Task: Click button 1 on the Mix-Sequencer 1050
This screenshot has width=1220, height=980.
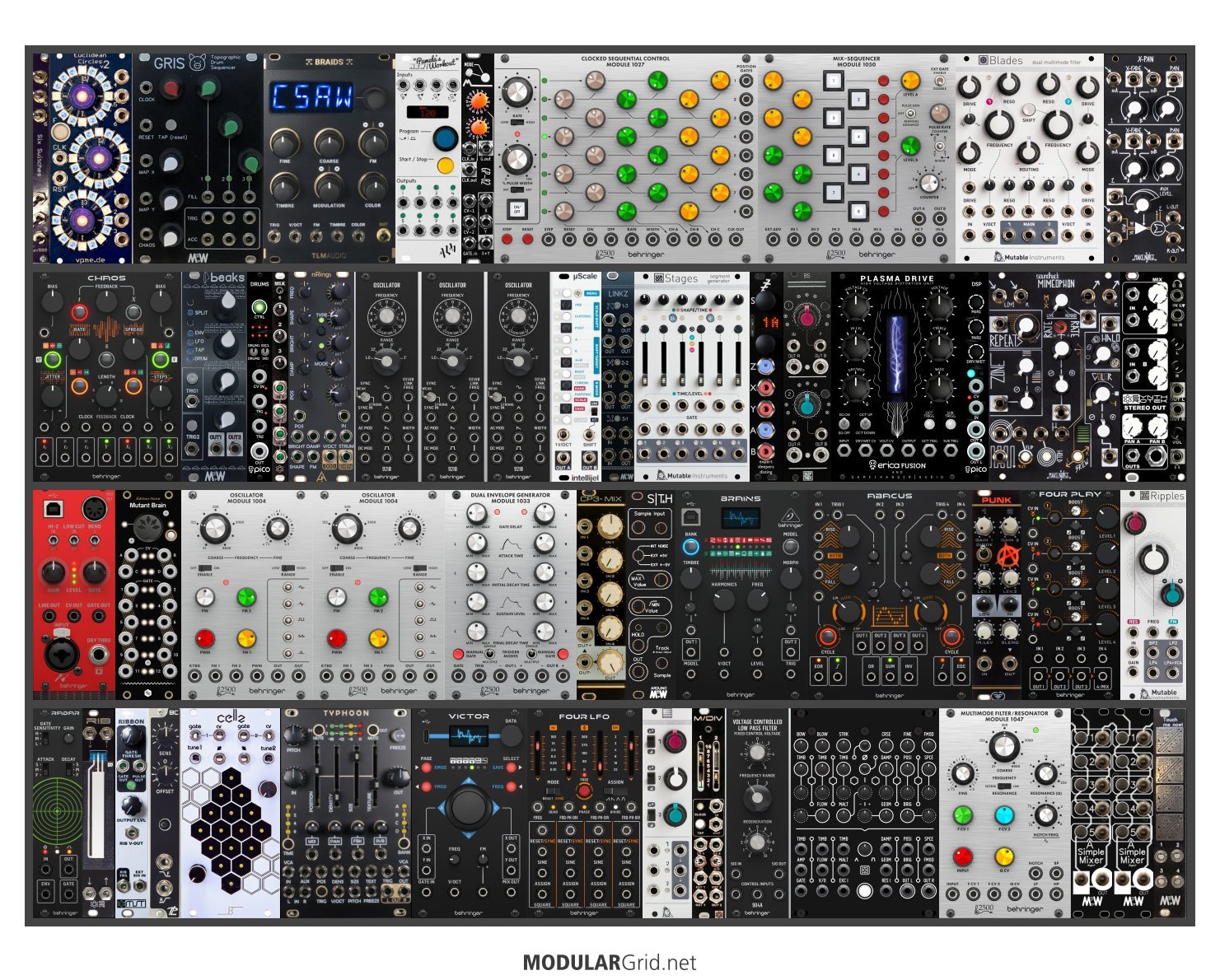Action: click(833, 81)
